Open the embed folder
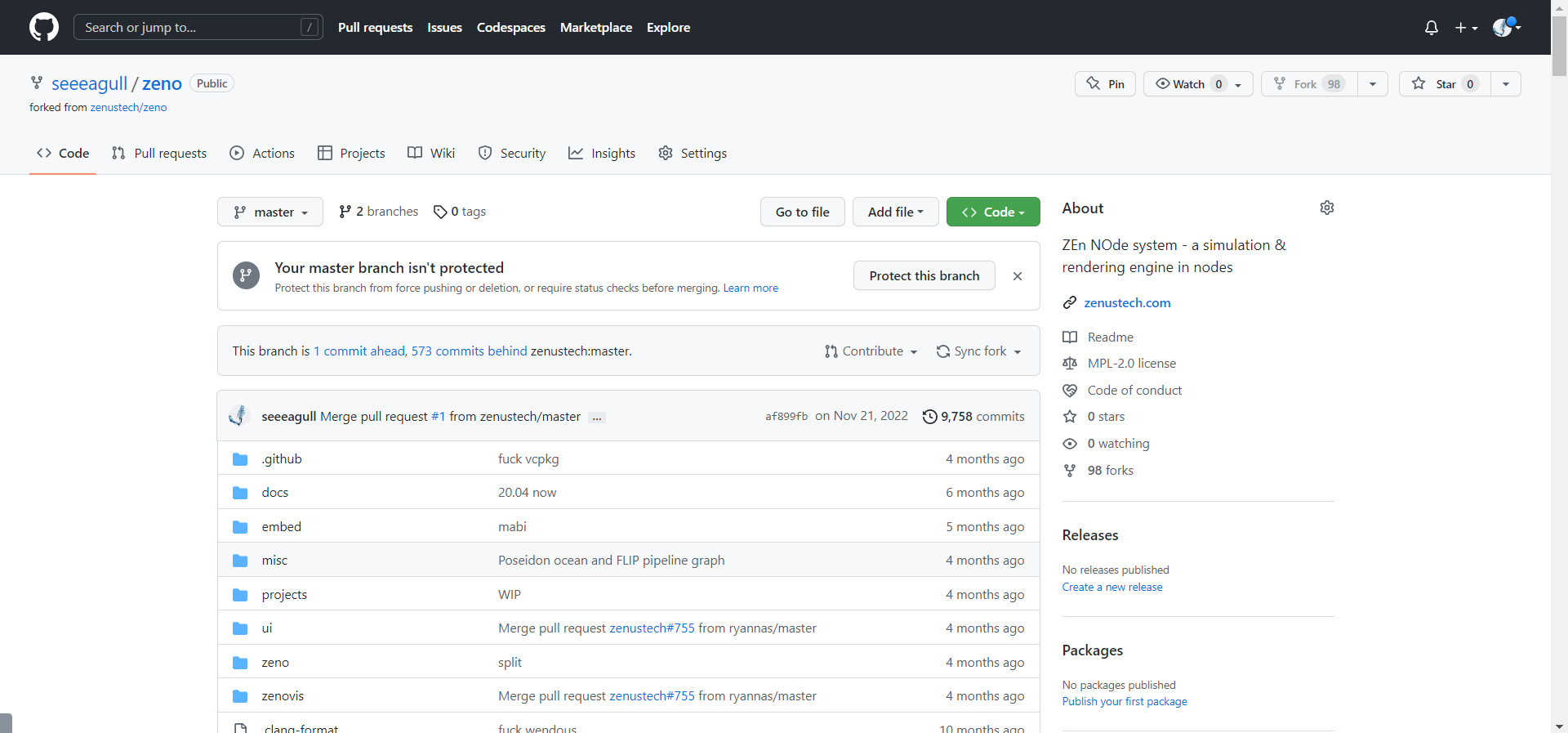This screenshot has height=733, width=1568. 282,526
